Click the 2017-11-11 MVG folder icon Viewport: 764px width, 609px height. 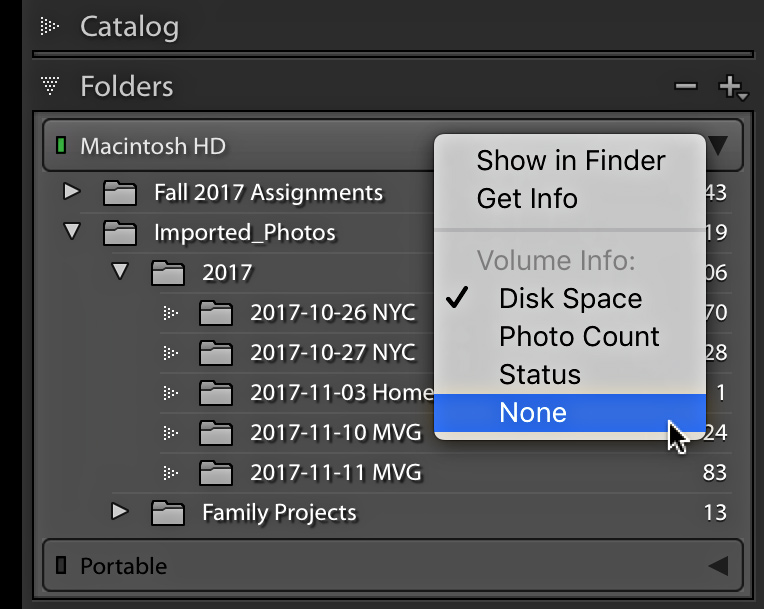pos(215,473)
